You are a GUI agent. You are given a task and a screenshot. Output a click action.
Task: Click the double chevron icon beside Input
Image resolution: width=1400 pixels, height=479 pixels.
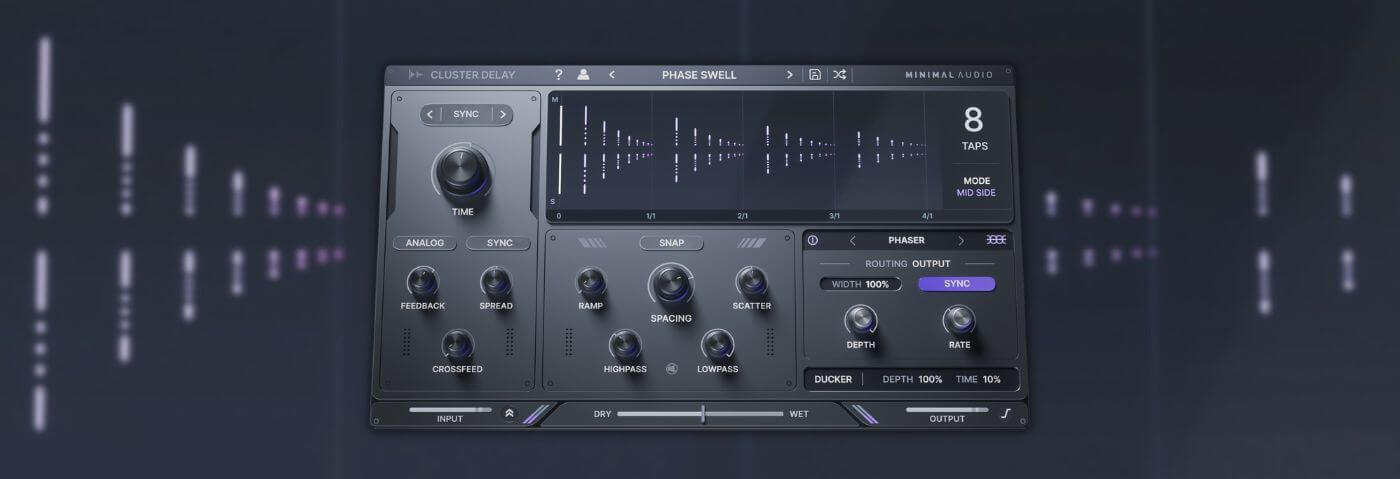point(509,412)
